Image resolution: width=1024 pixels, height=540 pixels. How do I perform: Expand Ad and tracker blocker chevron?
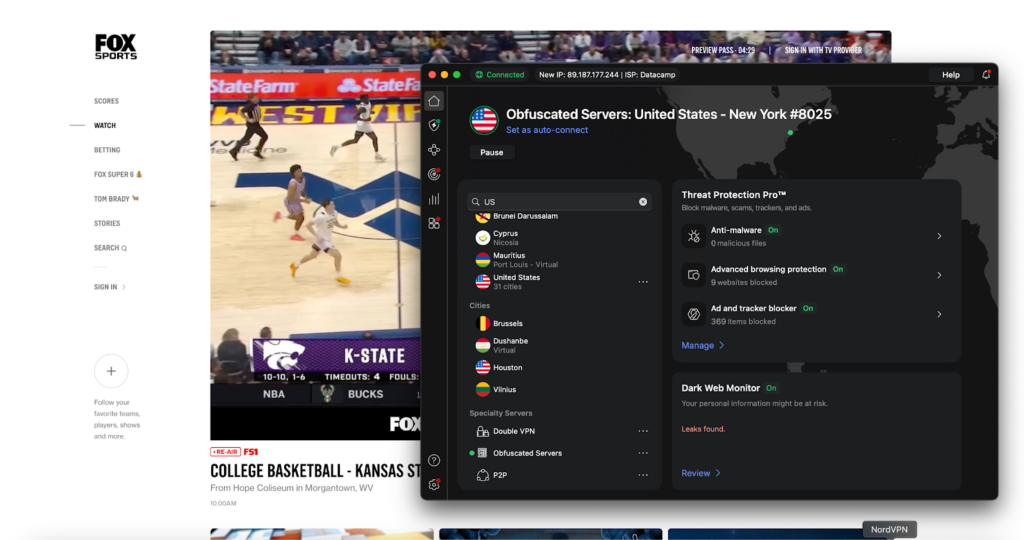pos(939,314)
